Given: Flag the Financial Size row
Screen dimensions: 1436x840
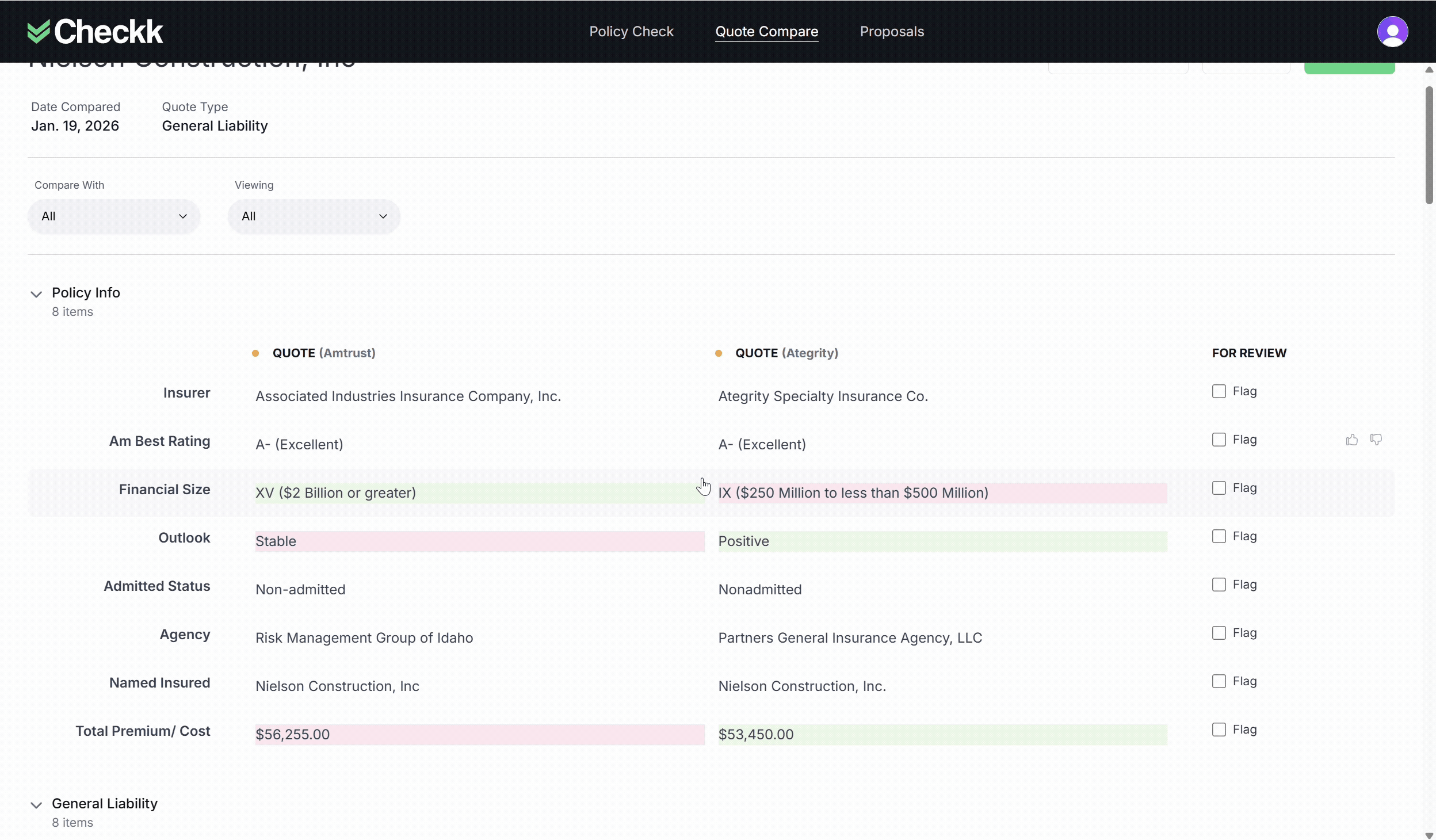Looking at the screenshot, I should coord(1219,488).
